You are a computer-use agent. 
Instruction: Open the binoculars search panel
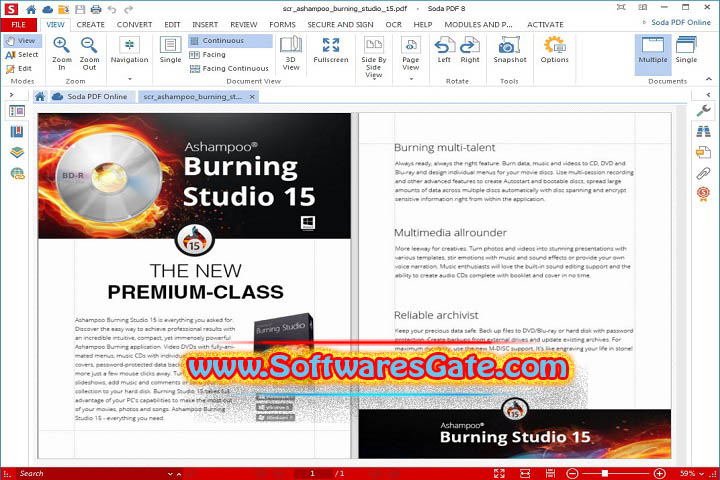[703, 131]
